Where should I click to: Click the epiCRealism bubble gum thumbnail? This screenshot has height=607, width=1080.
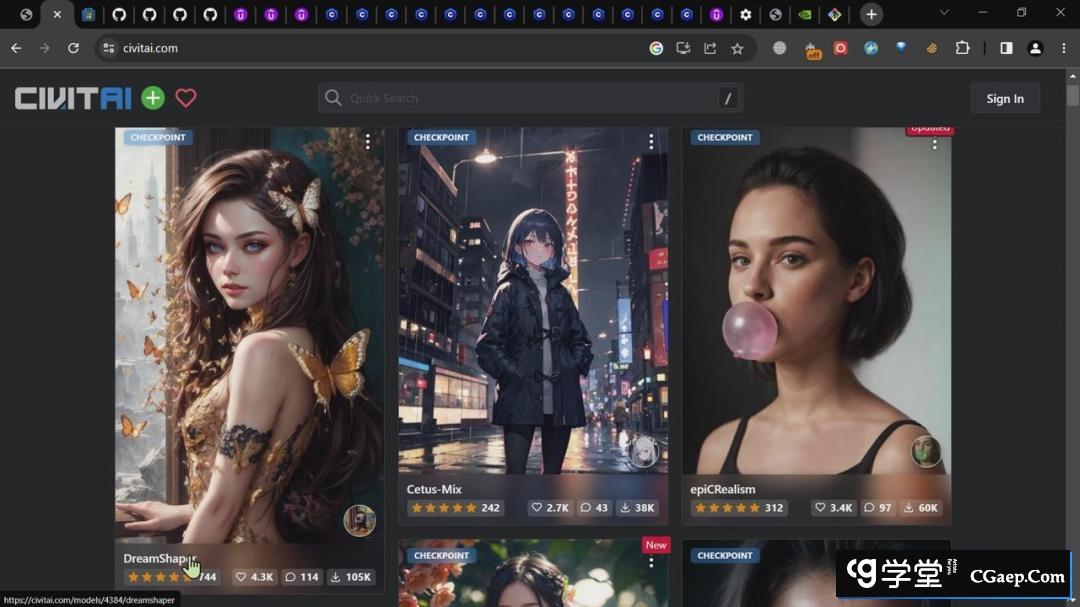pos(816,300)
